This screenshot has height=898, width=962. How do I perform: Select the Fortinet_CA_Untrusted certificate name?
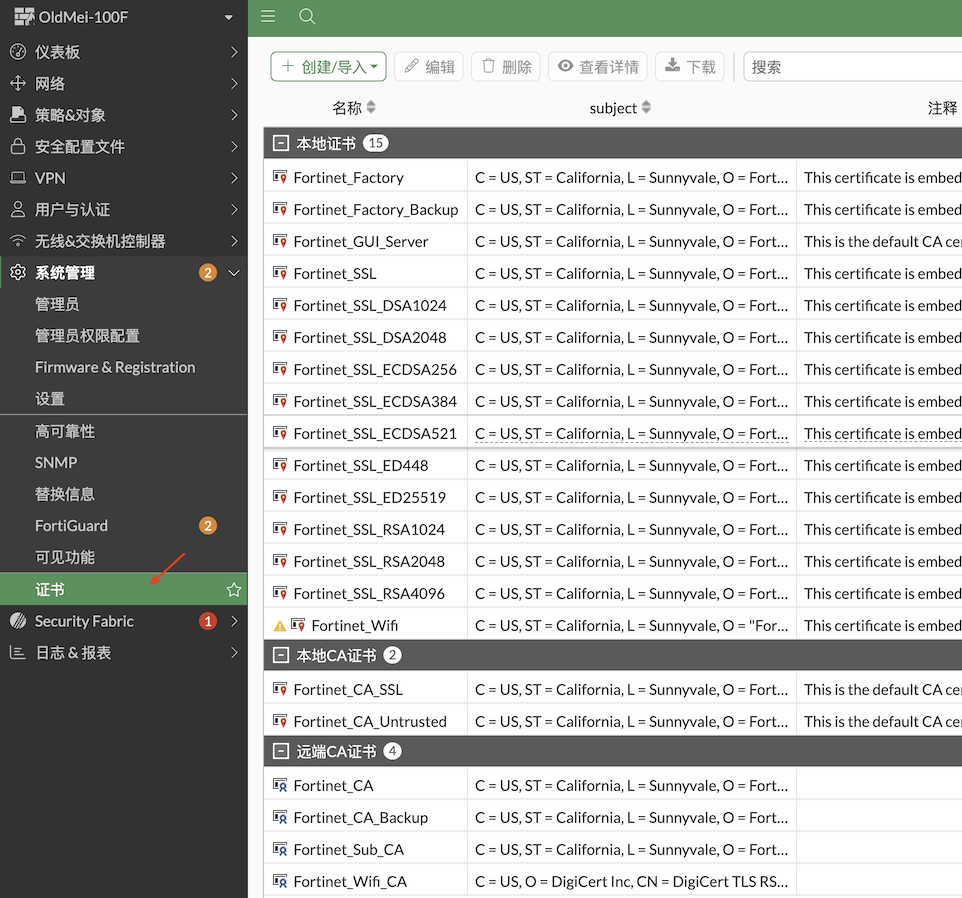(370, 721)
